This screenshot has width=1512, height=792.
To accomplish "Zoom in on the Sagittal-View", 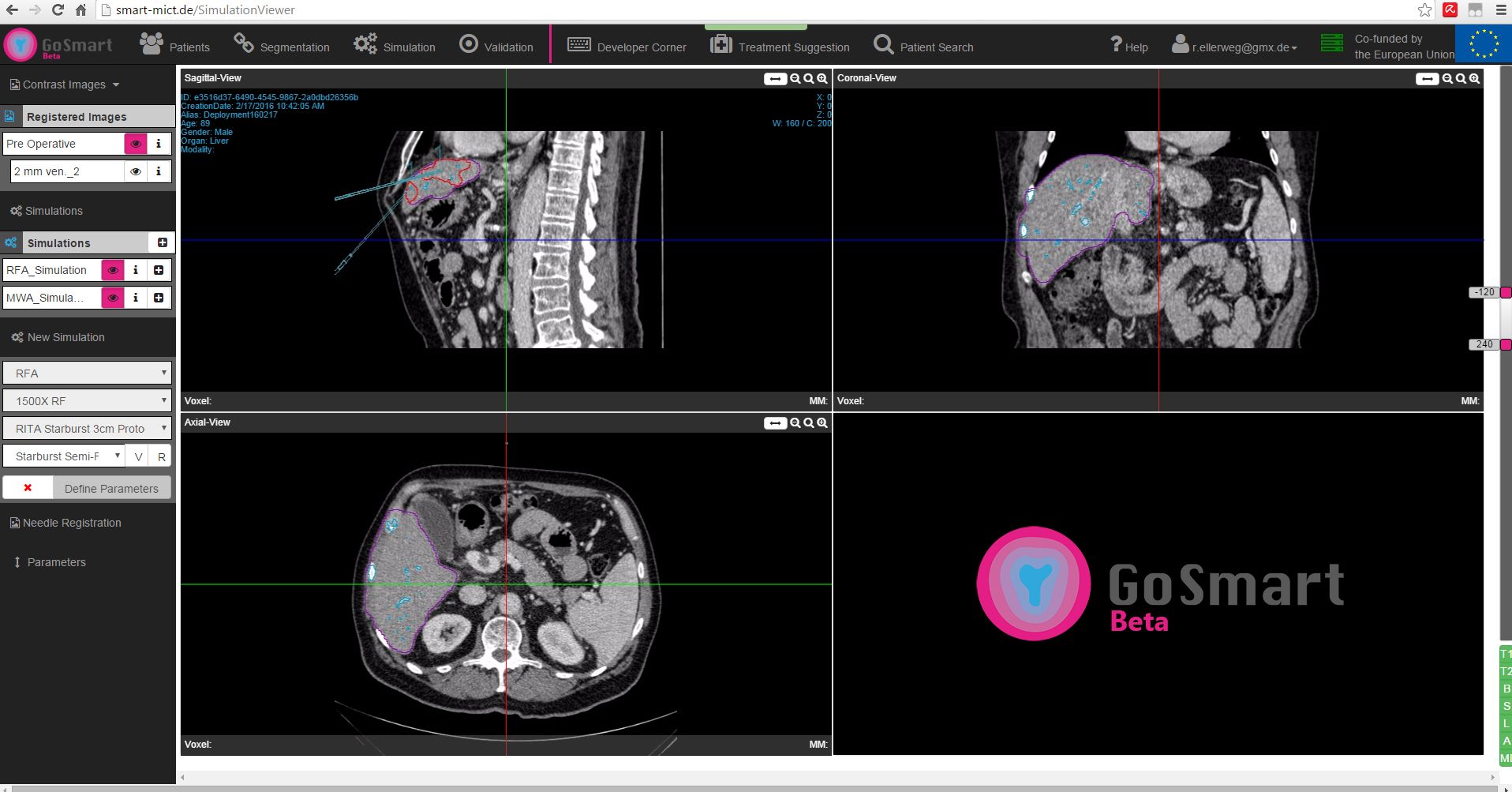I will pyautogui.click(x=822, y=79).
